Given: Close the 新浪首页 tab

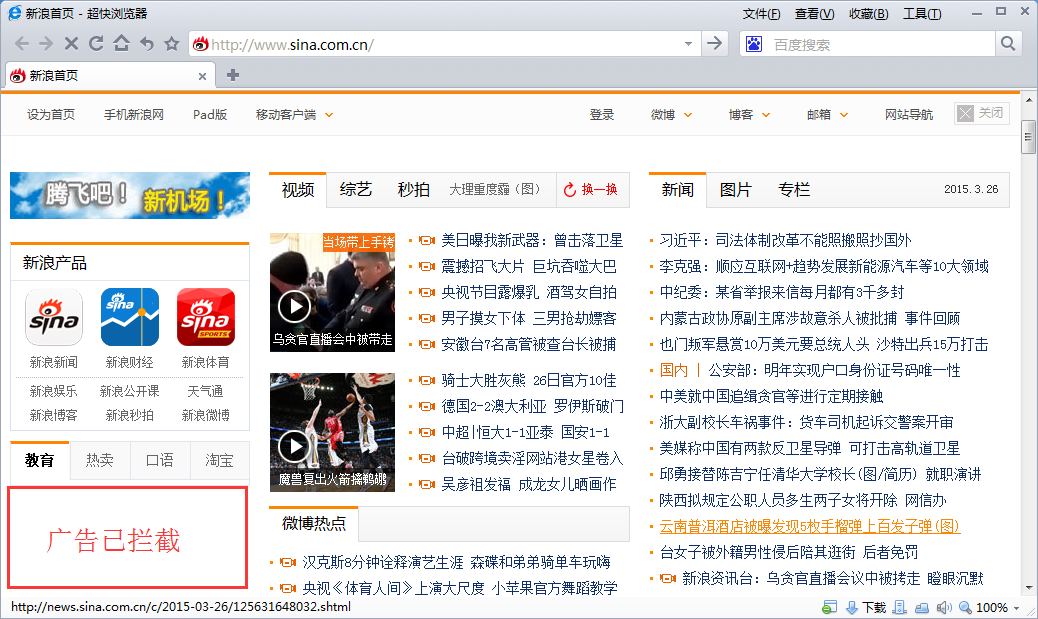Looking at the screenshot, I should (203, 76).
